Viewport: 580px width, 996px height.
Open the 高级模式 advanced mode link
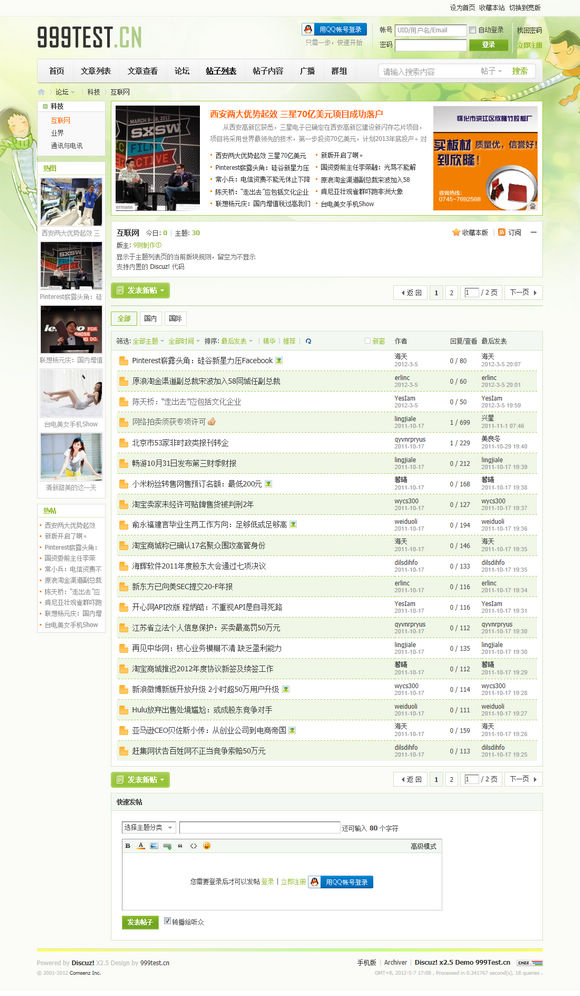click(x=423, y=846)
